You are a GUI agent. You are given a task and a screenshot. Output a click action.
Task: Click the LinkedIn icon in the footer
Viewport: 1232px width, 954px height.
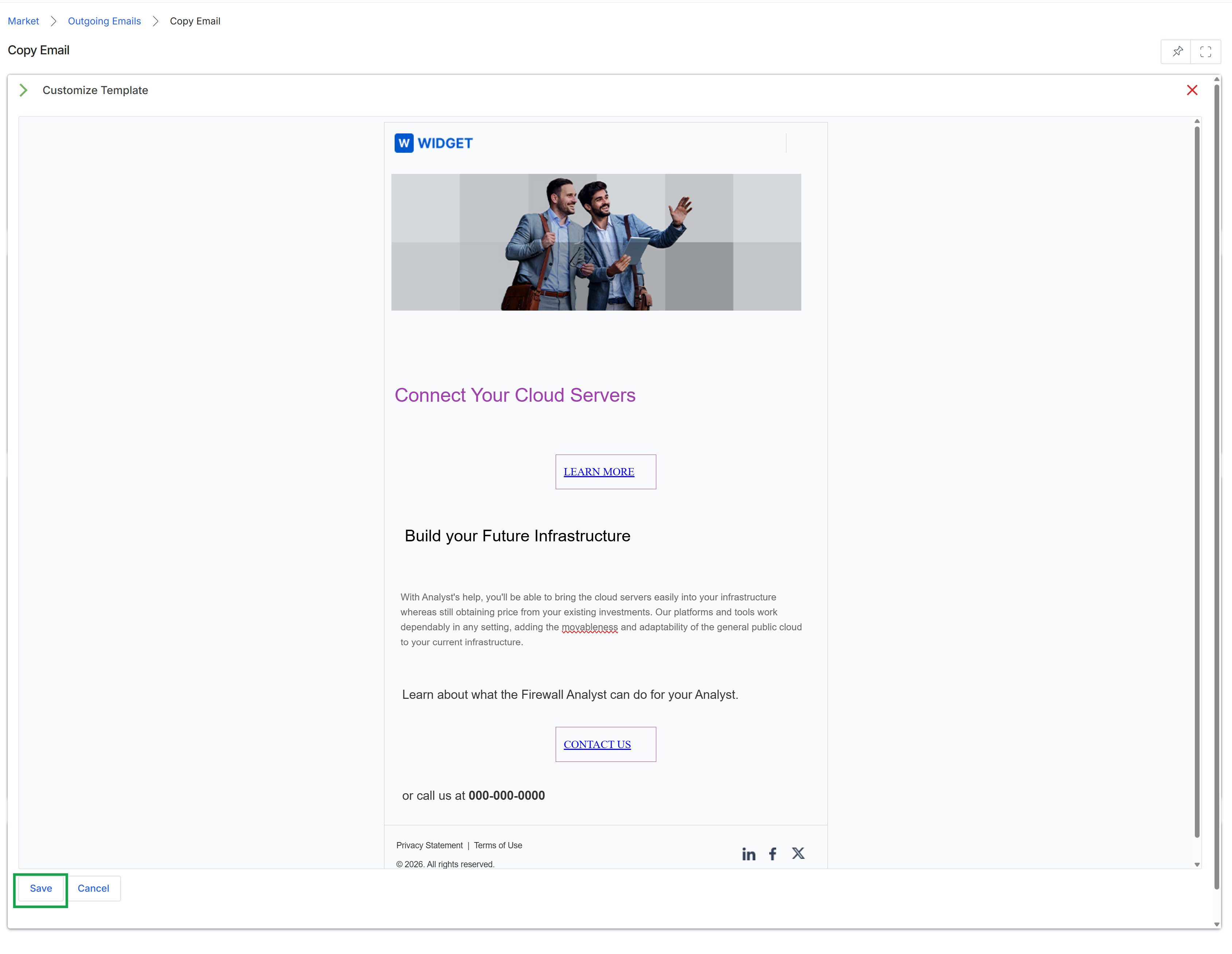tap(748, 854)
